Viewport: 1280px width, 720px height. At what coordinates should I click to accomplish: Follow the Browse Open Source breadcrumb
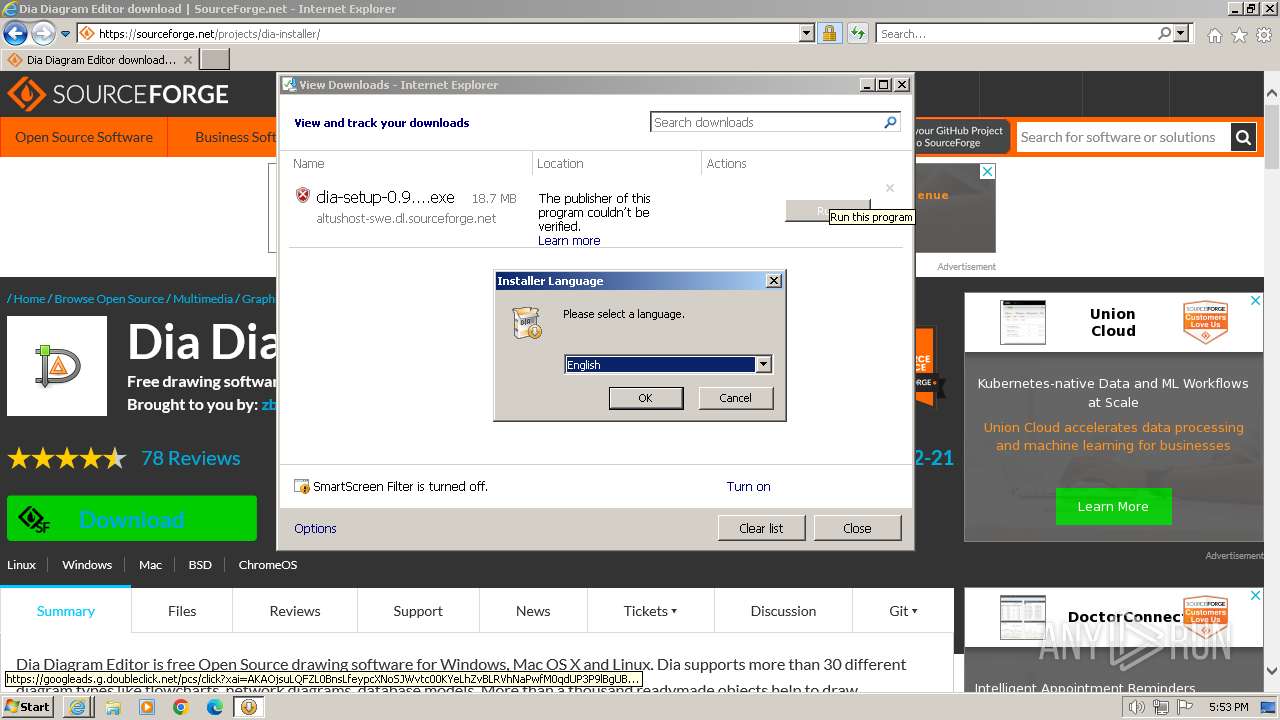[x=109, y=299]
